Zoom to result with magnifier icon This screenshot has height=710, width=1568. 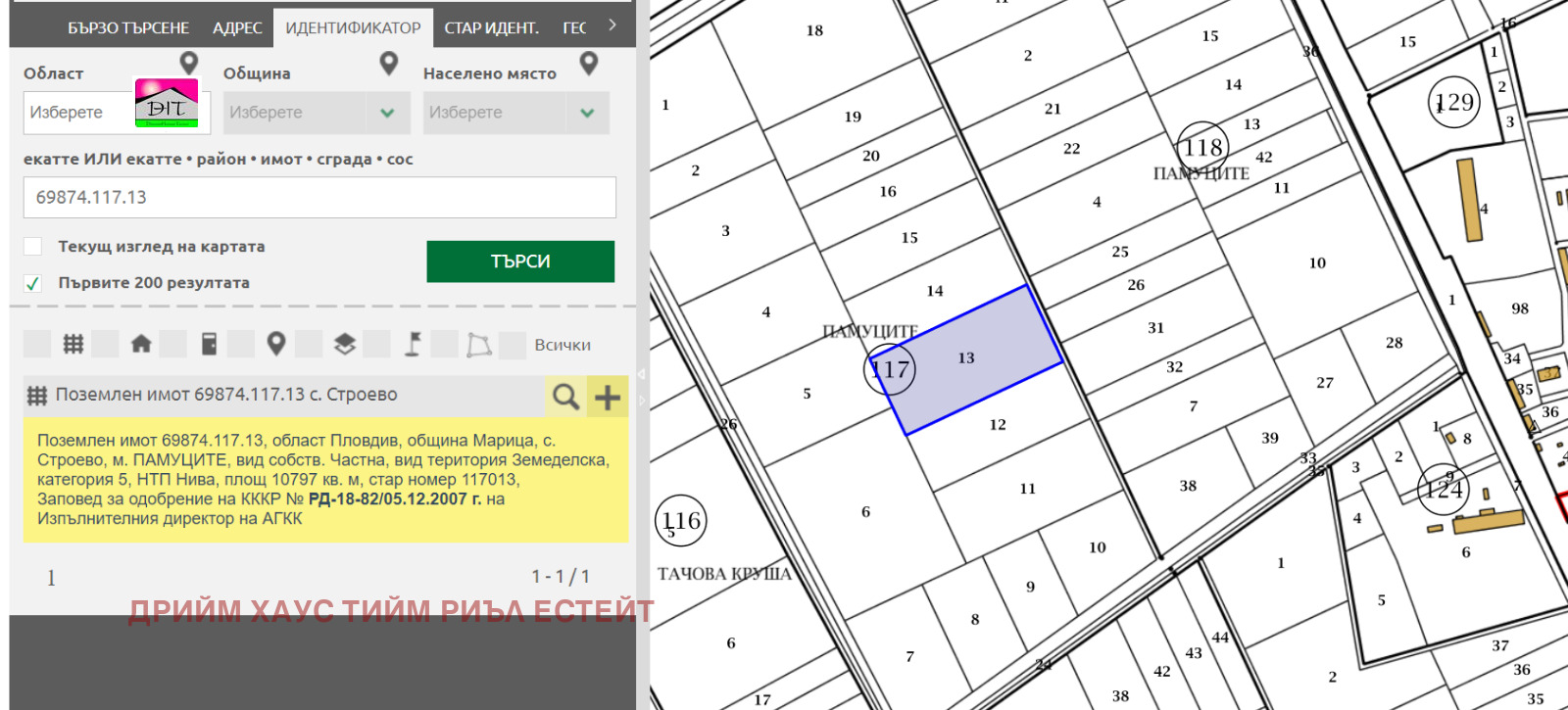click(x=565, y=397)
